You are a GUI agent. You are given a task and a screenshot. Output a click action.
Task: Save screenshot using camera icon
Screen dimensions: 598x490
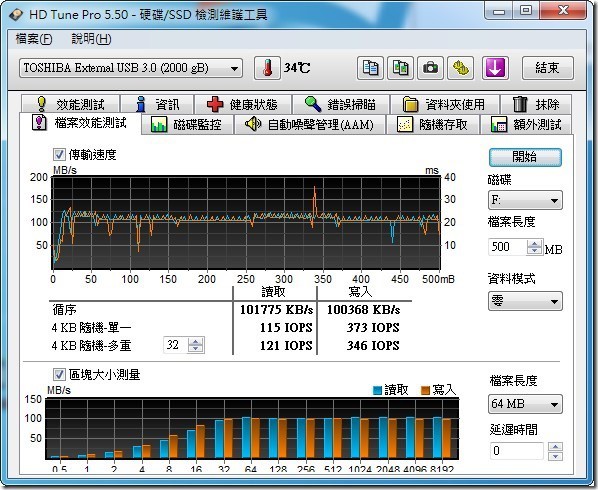click(430, 68)
